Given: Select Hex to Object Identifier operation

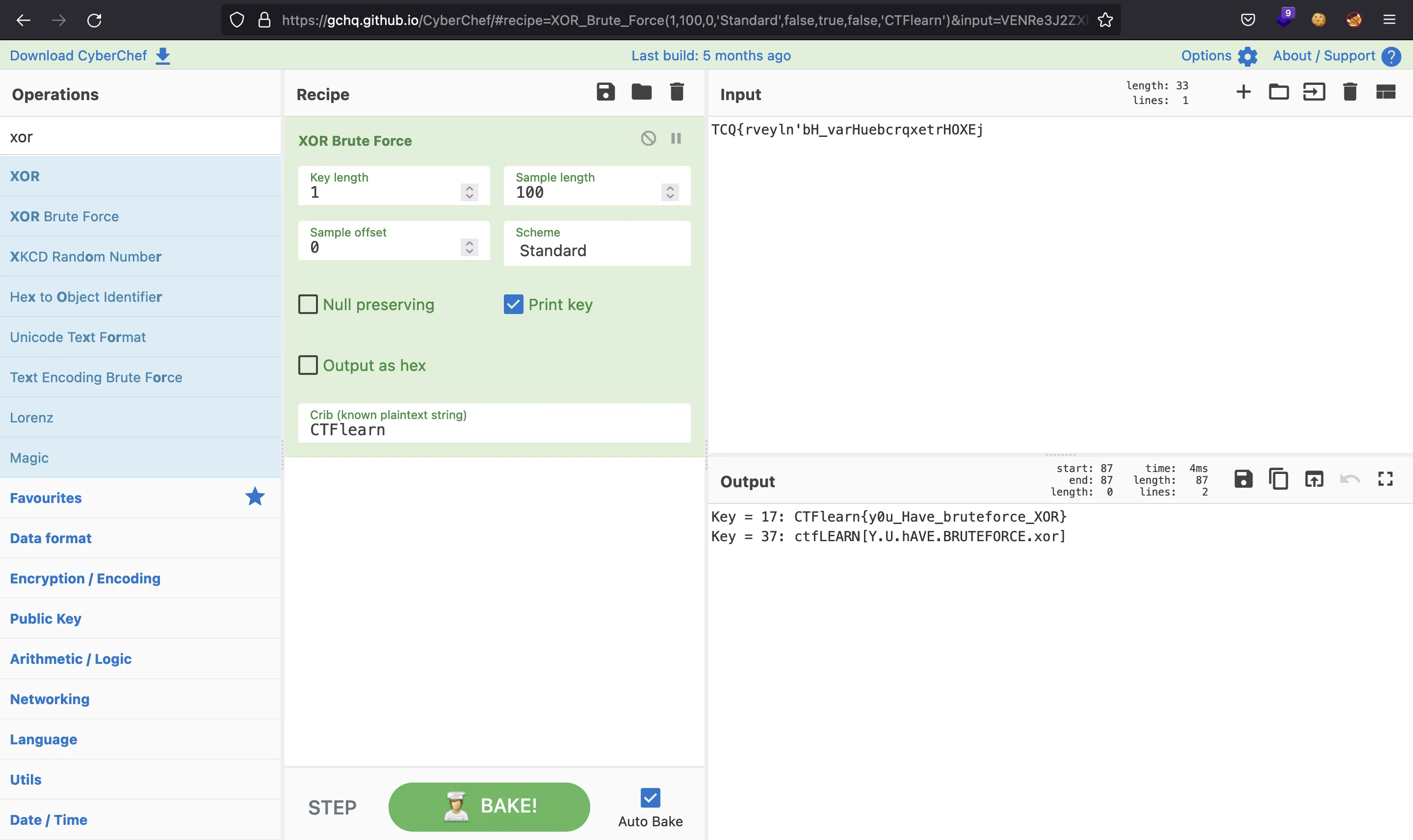Looking at the screenshot, I should pos(140,297).
